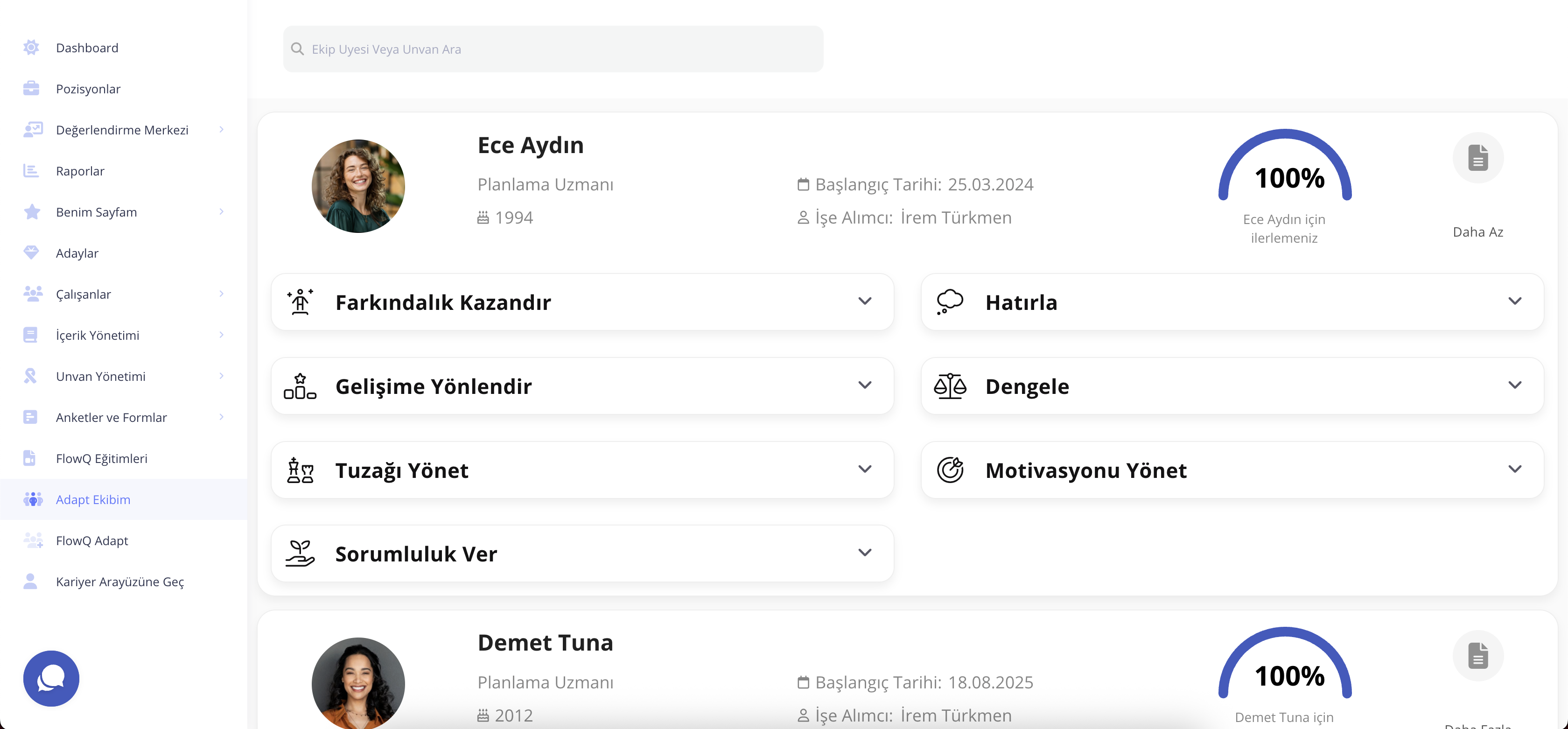This screenshot has width=1568, height=729.
Task: Switch via Kariyer Arayüzüne Geç link
Action: pos(119,582)
